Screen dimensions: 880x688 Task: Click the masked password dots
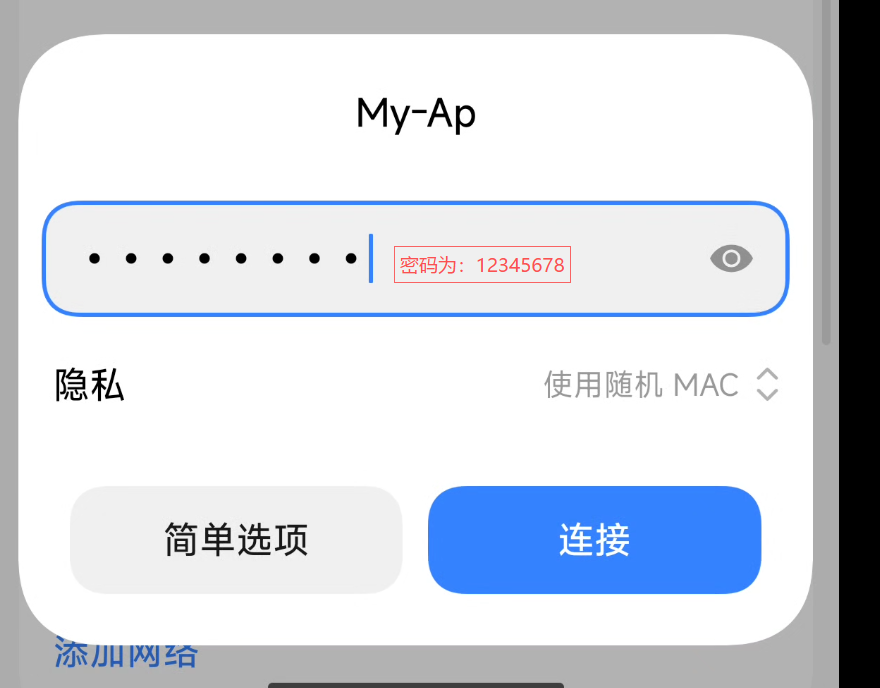tap(223, 259)
